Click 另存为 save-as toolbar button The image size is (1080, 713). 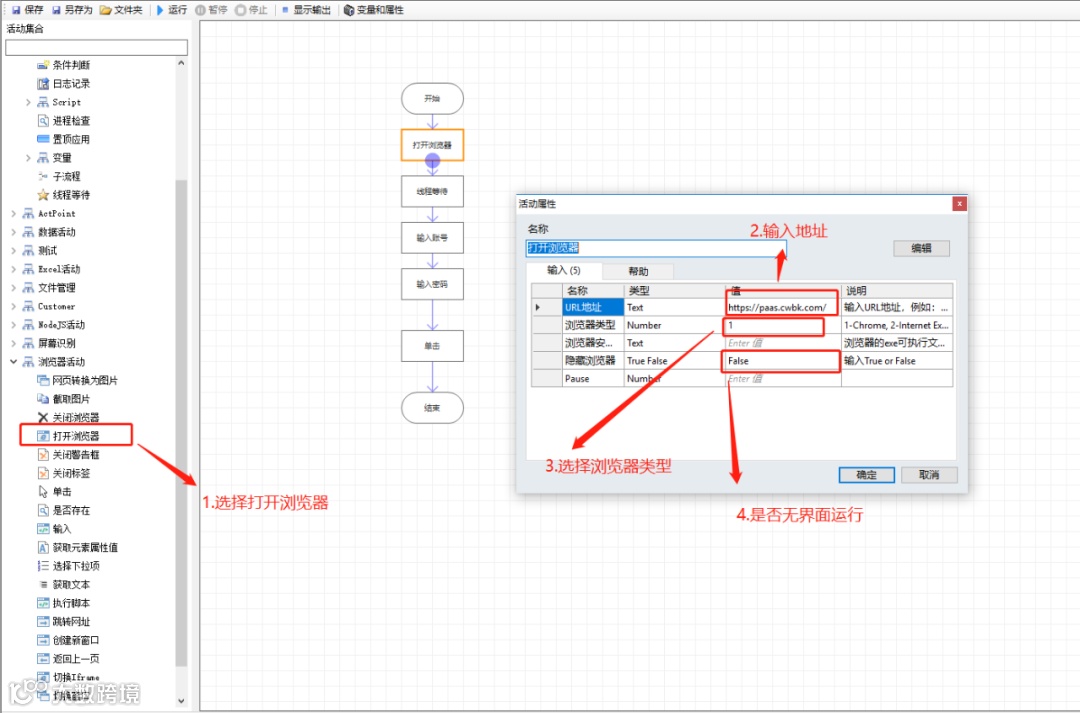click(72, 10)
